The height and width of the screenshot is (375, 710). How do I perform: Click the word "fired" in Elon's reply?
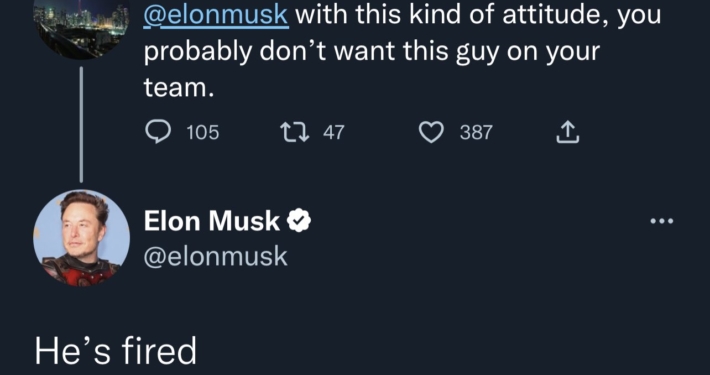(159, 351)
